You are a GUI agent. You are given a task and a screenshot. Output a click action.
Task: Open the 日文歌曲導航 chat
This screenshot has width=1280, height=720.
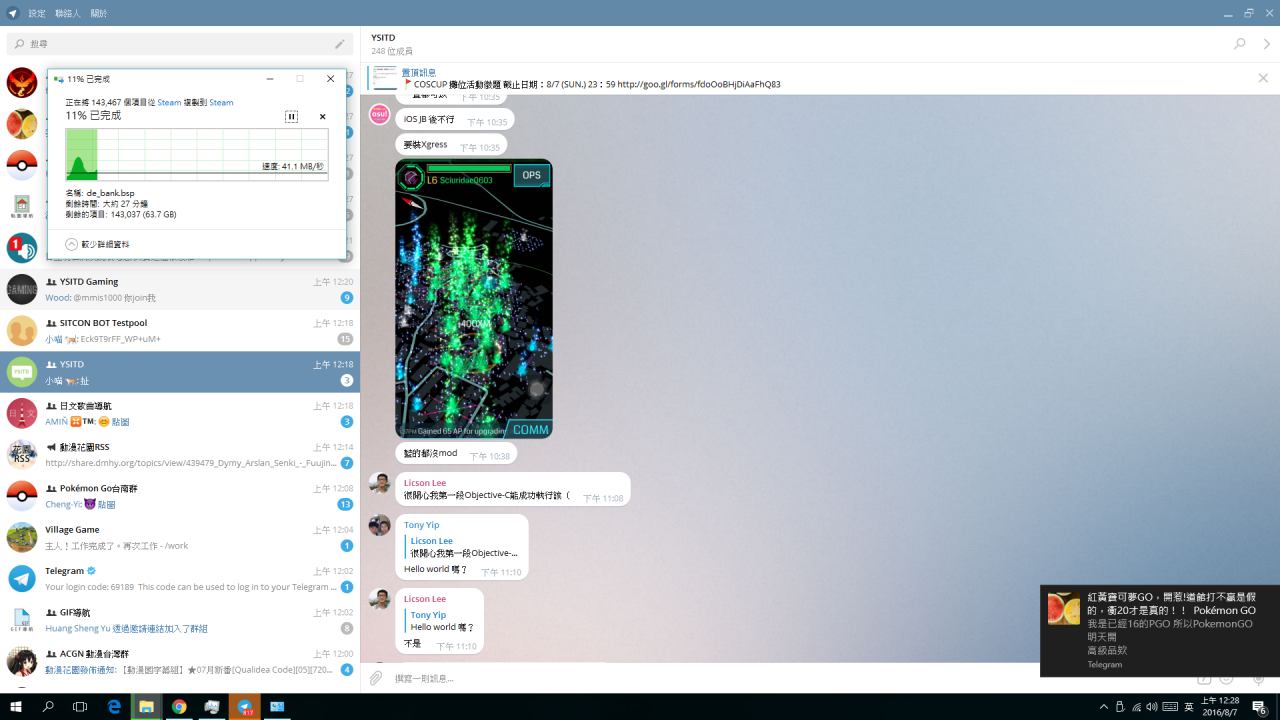coord(180,413)
